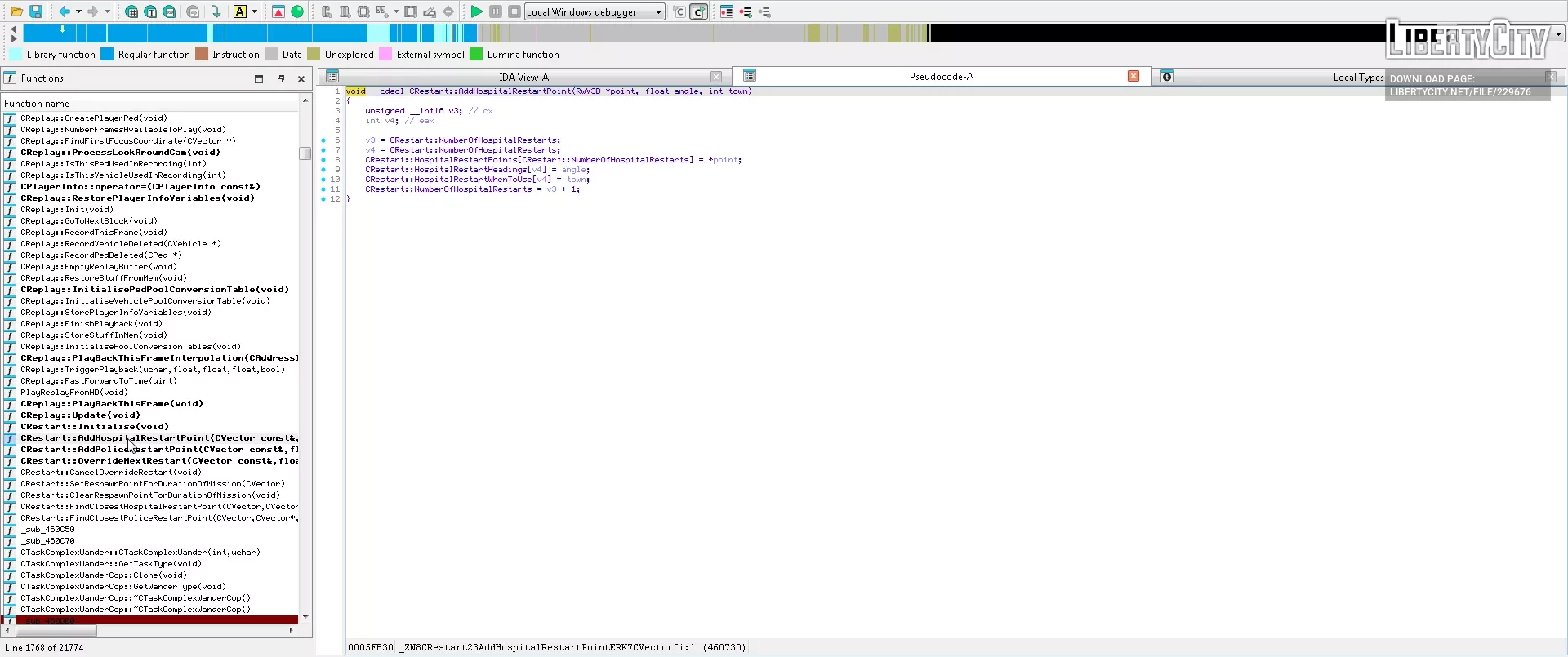The width and height of the screenshot is (1568, 657).
Task: Select CRestart::Initialise(void) in the functions list
Action: tap(95, 426)
